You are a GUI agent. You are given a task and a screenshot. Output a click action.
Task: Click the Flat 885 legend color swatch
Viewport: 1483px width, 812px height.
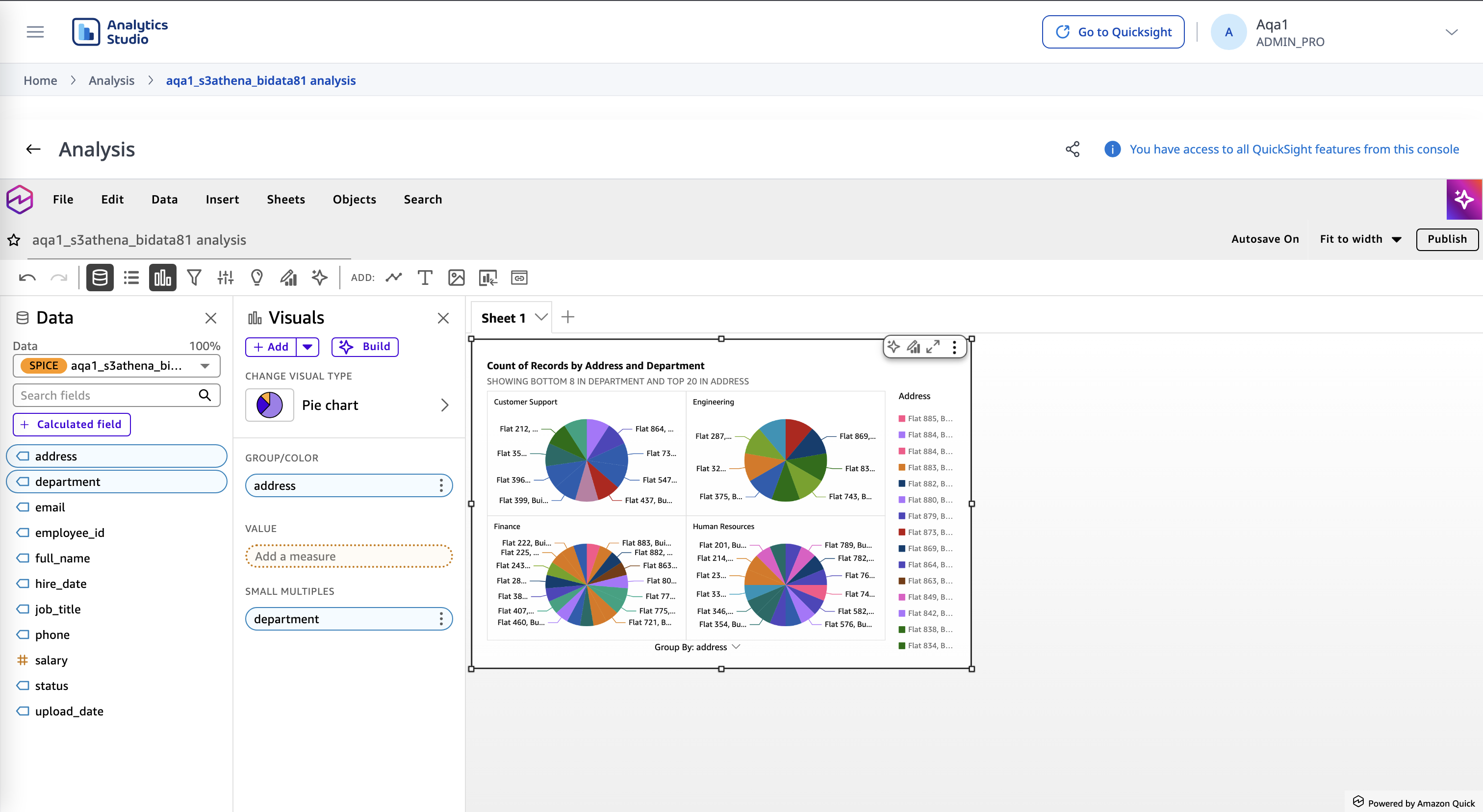coord(902,418)
